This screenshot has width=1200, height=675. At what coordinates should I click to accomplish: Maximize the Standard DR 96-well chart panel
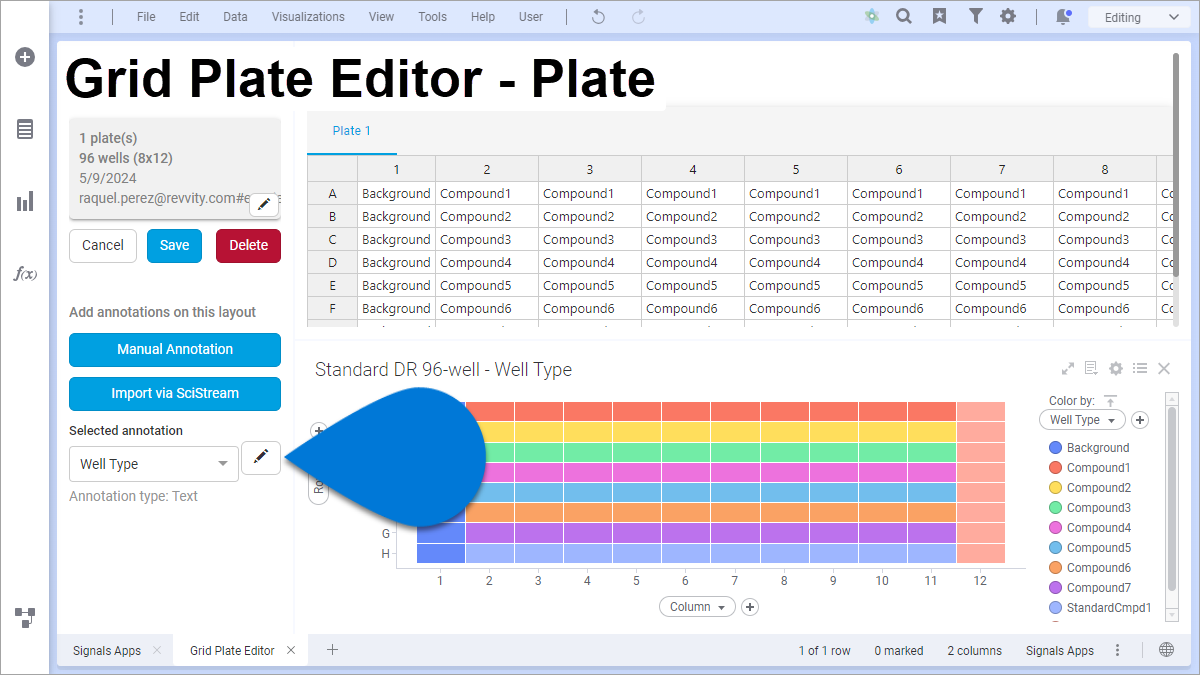tap(1068, 368)
